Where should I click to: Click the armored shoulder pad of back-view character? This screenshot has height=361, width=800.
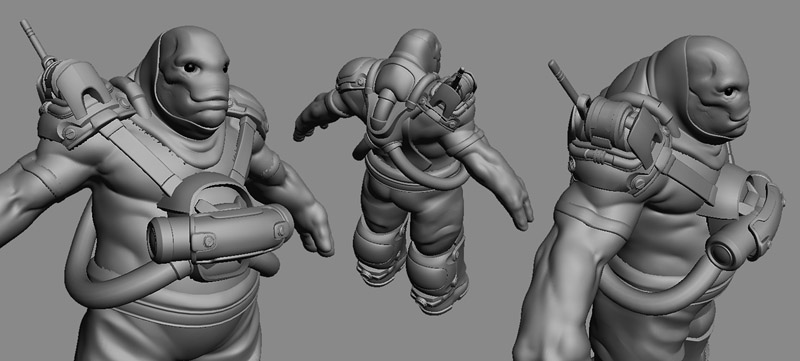[x=355, y=76]
